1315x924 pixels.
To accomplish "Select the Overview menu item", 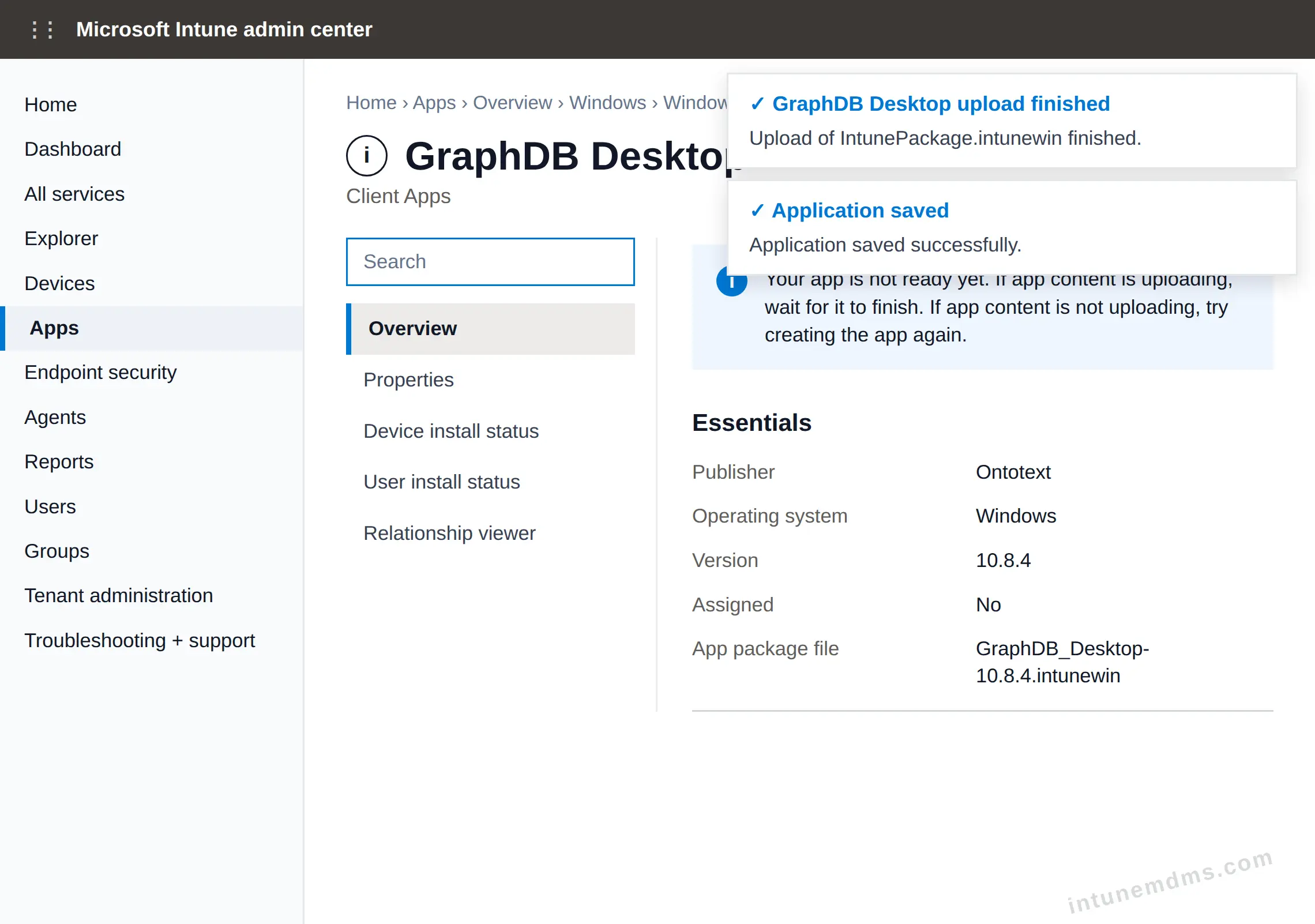I will tap(490, 329).
